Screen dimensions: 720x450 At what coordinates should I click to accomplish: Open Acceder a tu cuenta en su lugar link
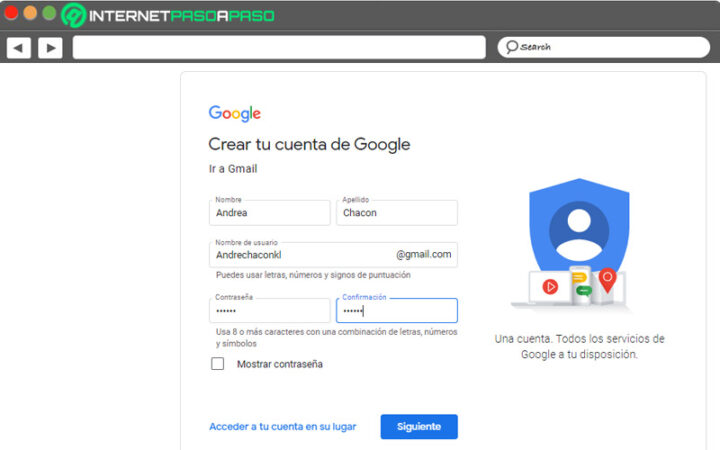pyautogui.click(x=282, y=427)
